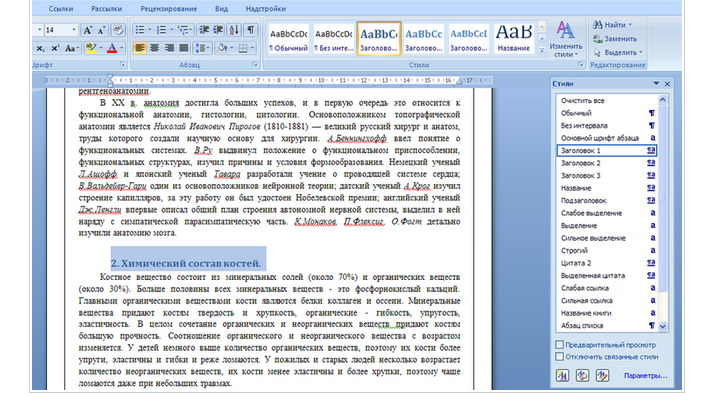This screenshot has height=396, width=717.
Task: Apply Обычный quick style
Action: 289,38
